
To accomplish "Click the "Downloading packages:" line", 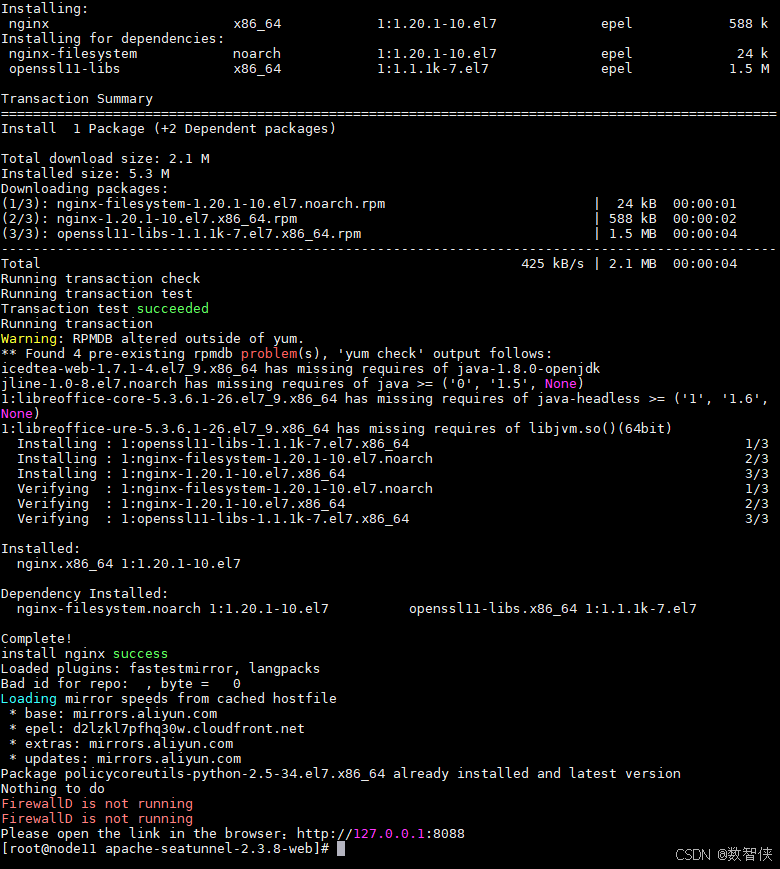I will [x=84, y=188].
